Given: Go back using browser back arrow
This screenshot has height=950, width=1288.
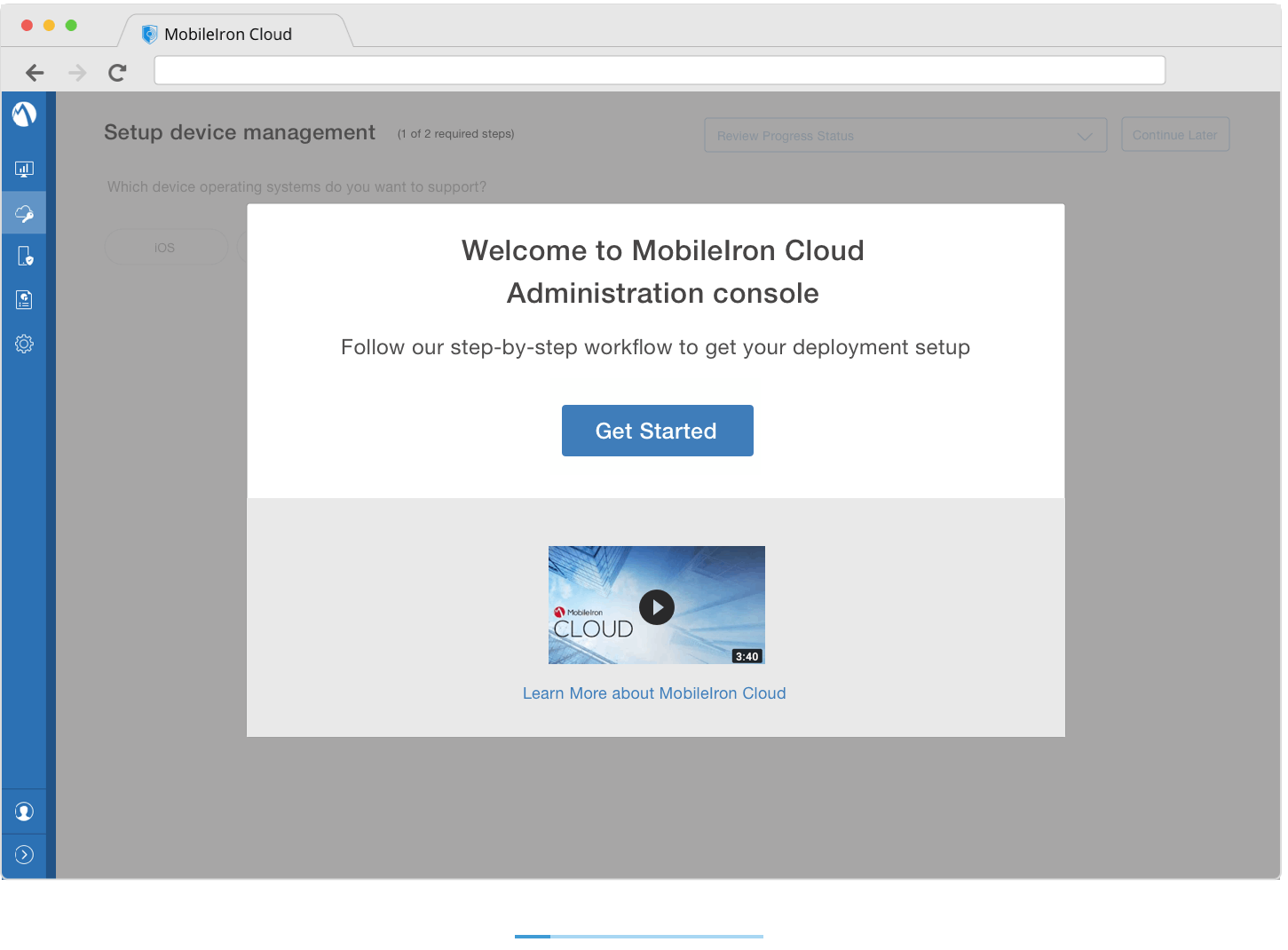Looking at the screenshot, I should (x=35, y=73).
